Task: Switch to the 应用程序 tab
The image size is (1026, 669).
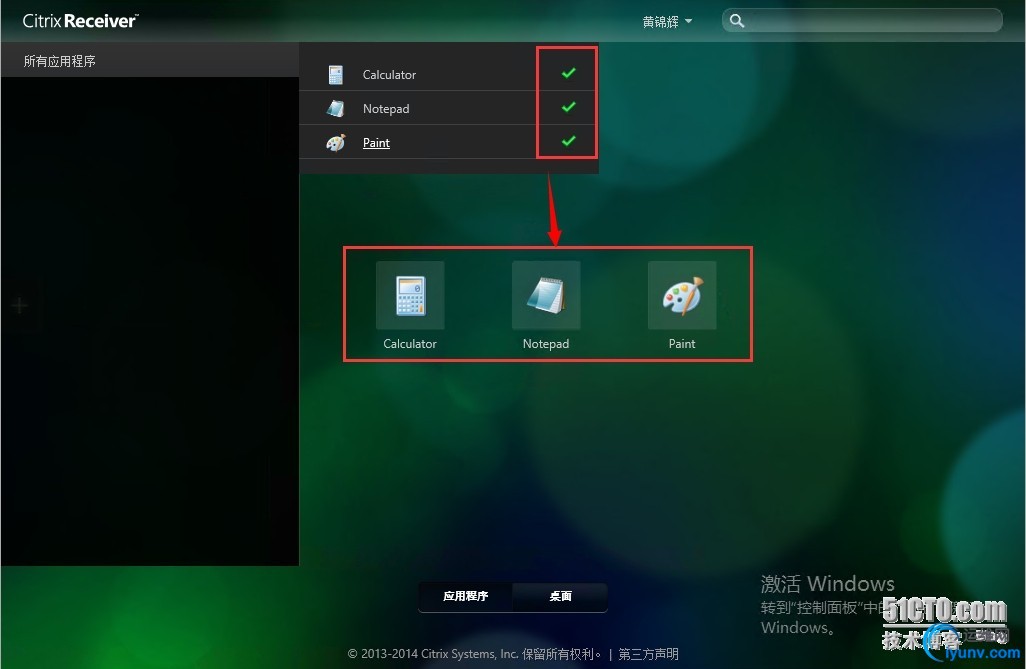Action: pos(465,596)
